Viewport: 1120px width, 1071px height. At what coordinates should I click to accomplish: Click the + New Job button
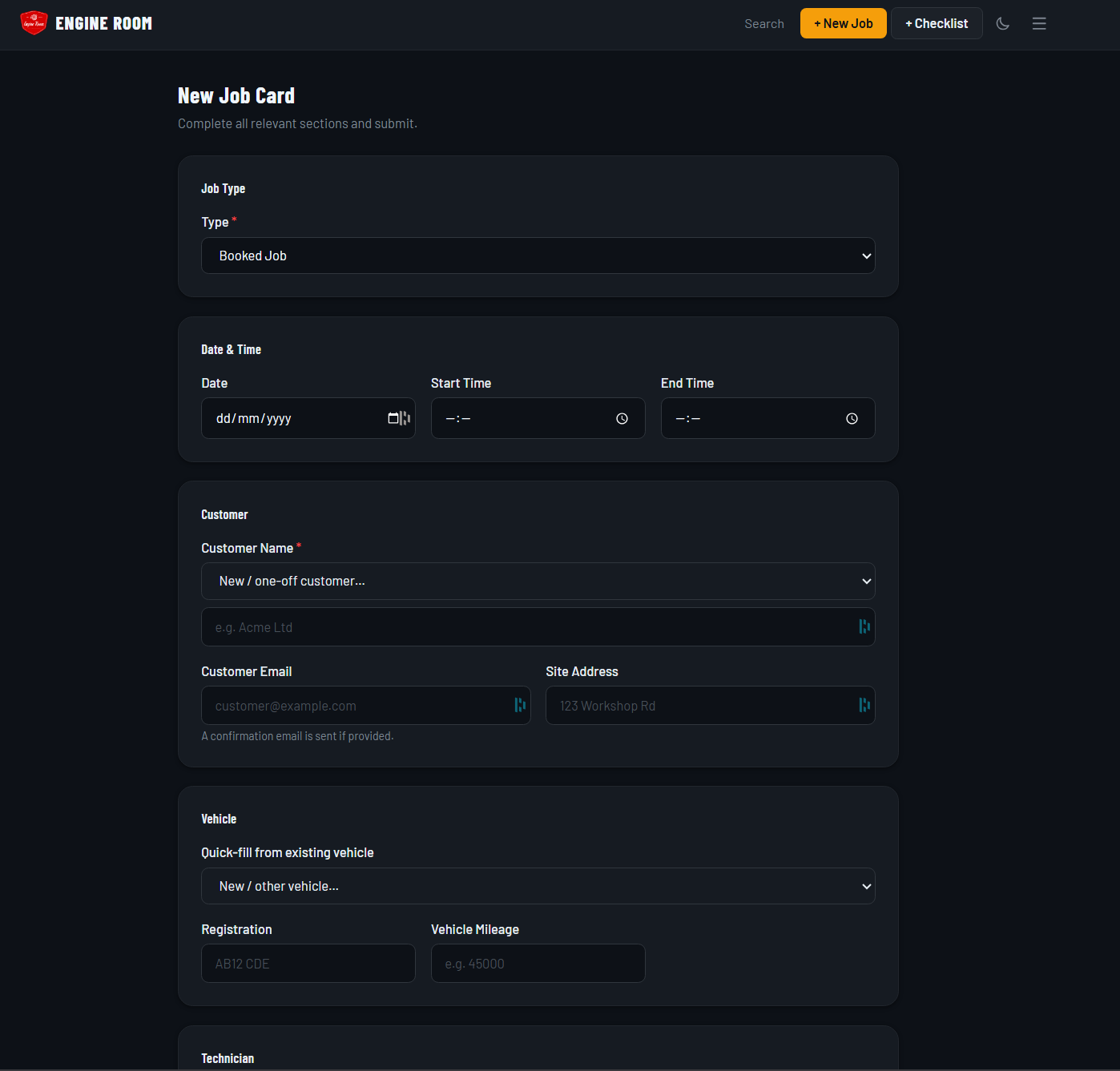click(x=843, y=23)
